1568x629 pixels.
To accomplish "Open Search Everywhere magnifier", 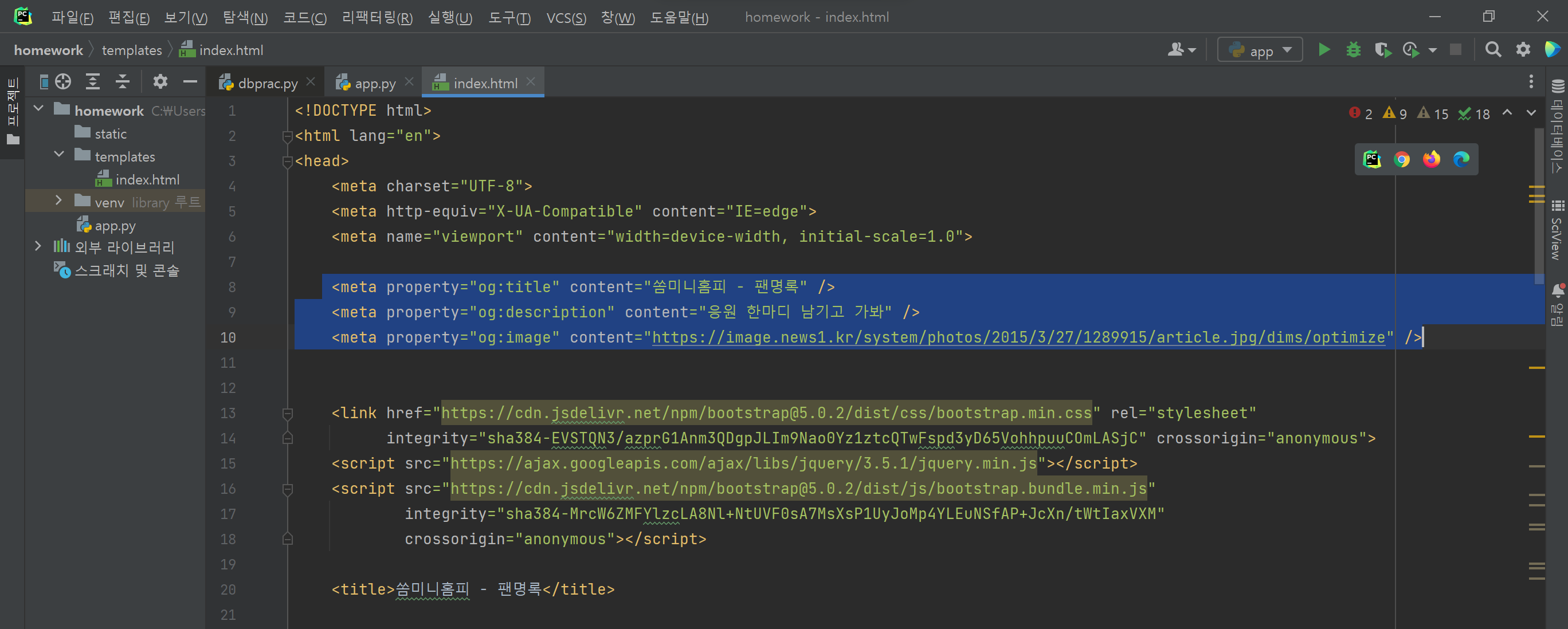I will tap(1493, 50).
